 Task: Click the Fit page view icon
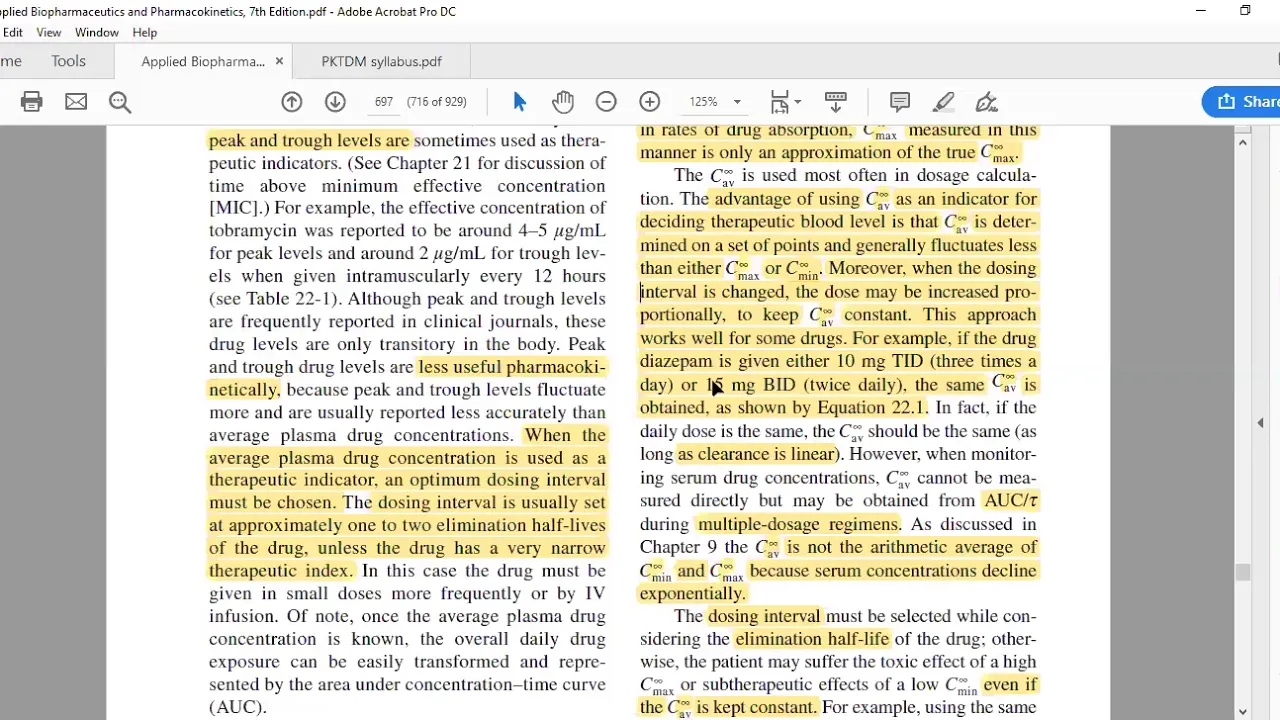point(780,102)
